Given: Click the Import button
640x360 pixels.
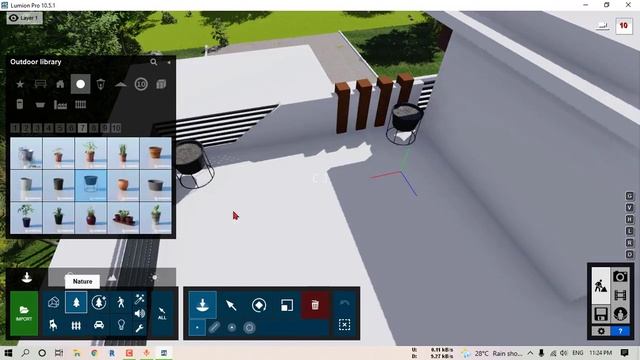Looking at the screenshot, I should [24, 313].
